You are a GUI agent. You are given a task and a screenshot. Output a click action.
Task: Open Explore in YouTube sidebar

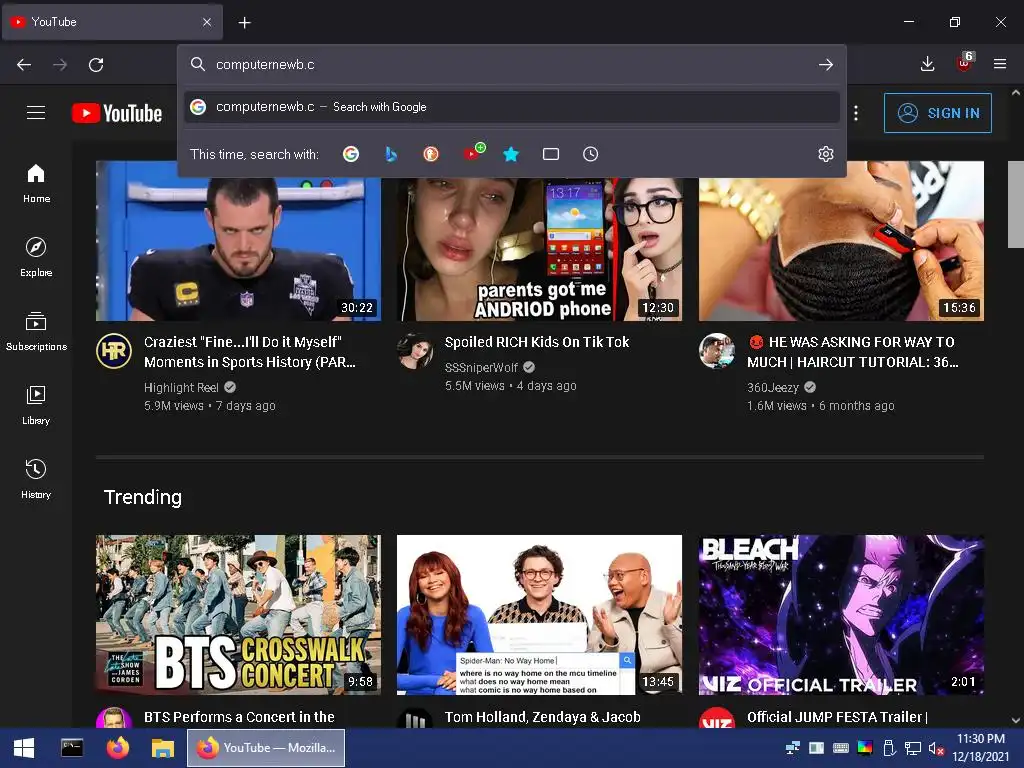36,257
